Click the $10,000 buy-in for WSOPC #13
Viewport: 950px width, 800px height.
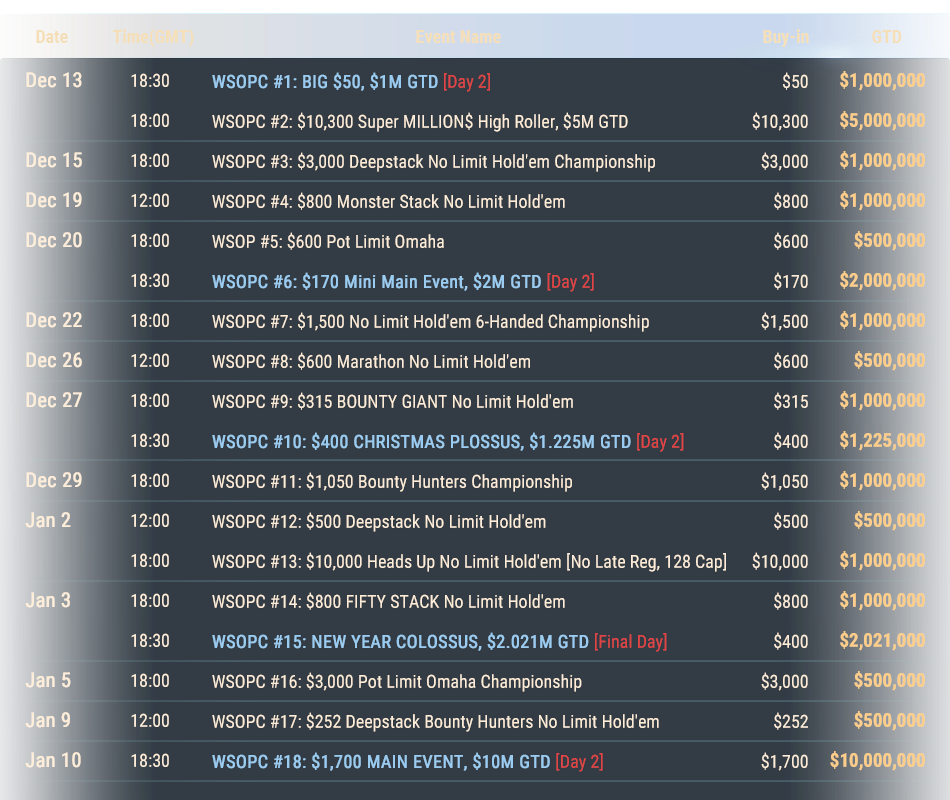780,561
